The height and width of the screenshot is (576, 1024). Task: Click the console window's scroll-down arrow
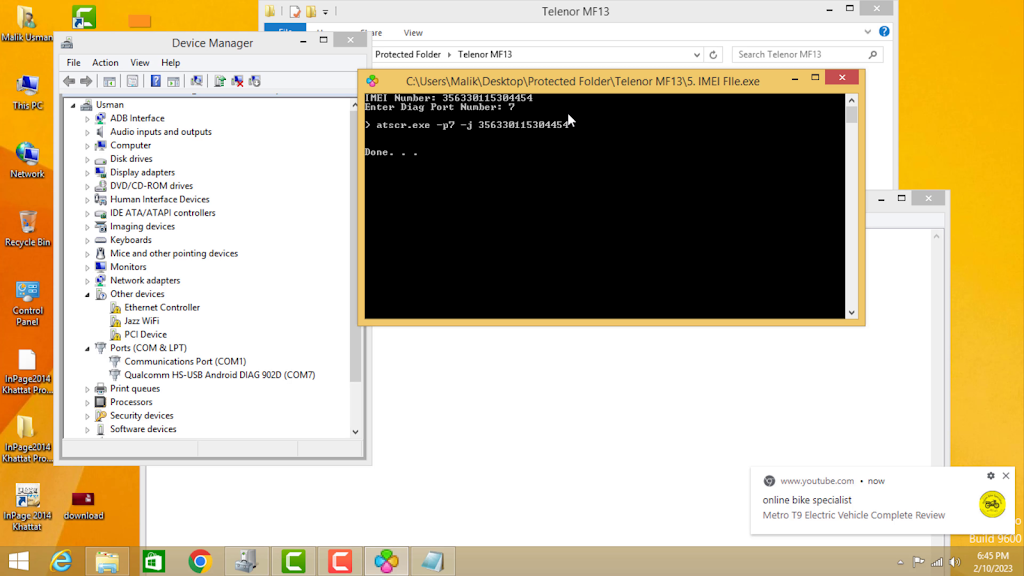click(852, 313)
